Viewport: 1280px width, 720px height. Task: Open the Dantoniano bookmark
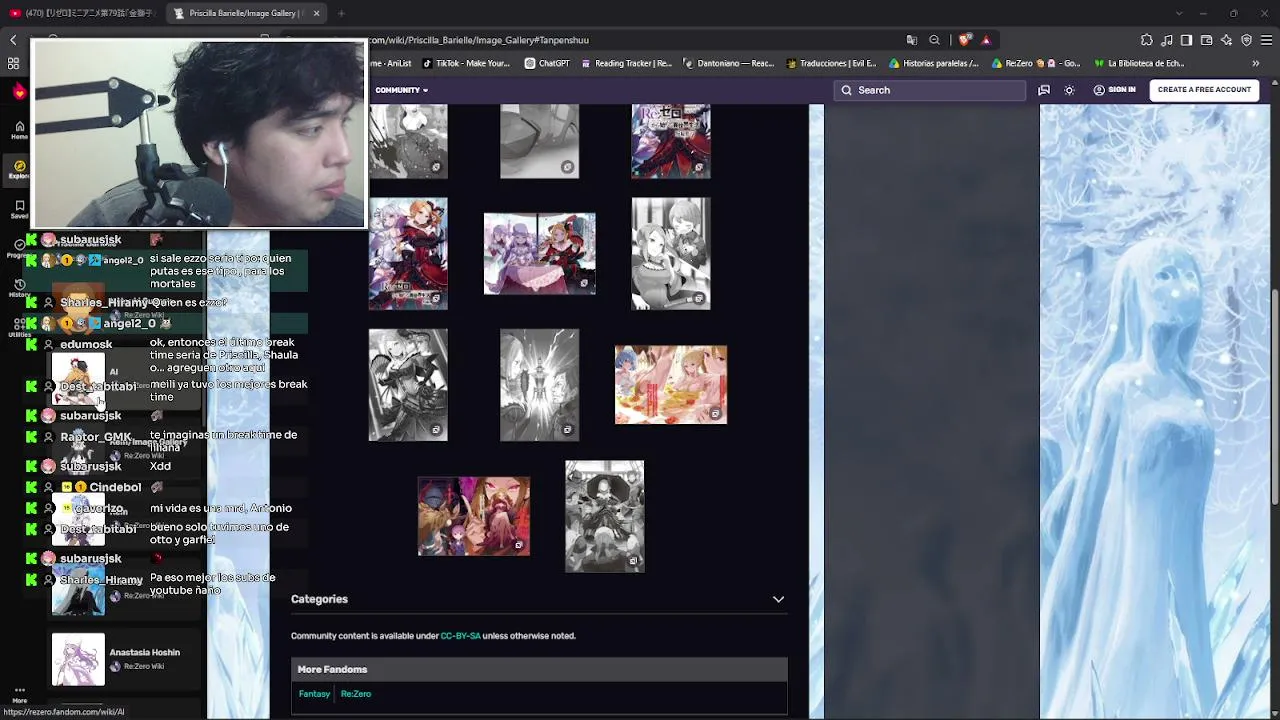[x=729, y=63]
